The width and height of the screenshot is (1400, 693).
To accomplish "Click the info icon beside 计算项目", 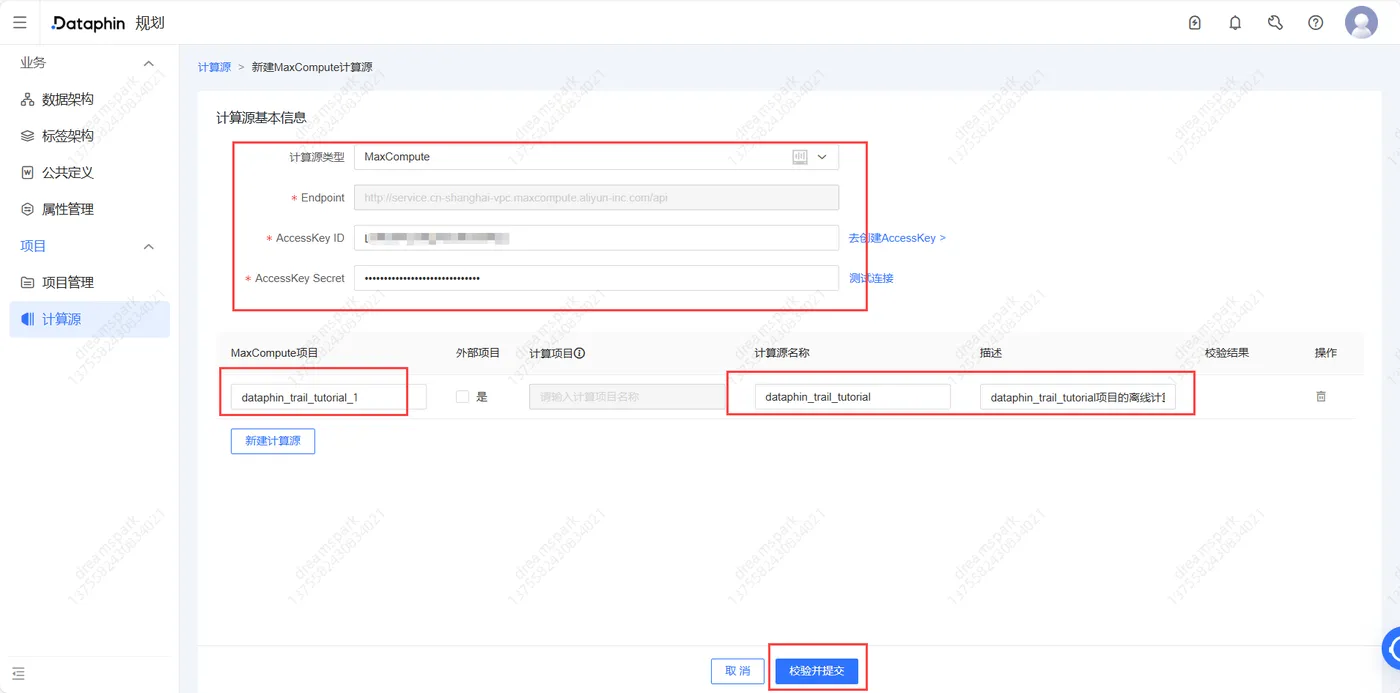I will [579, 353].
